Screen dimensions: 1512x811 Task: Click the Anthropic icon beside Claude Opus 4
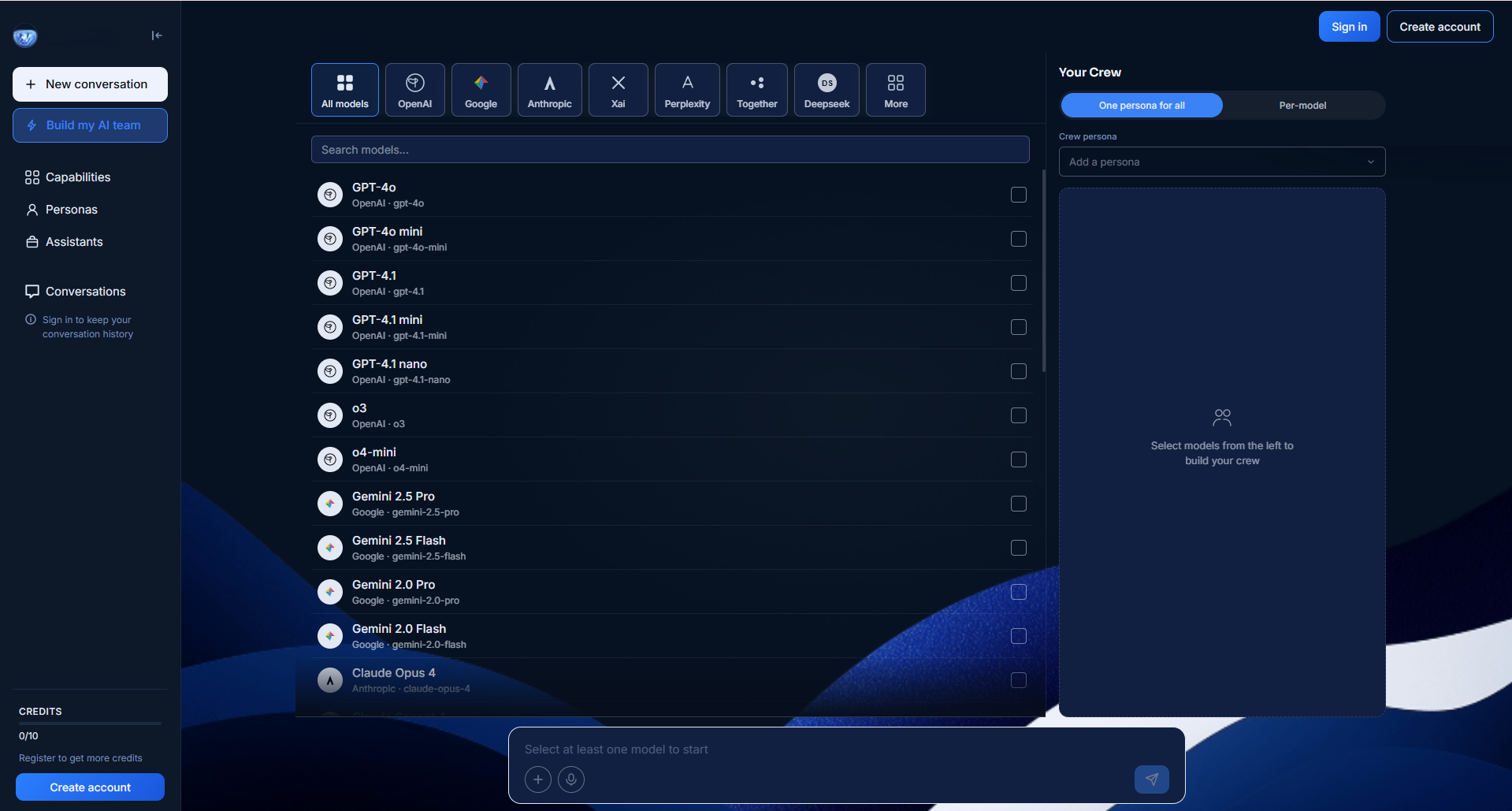pos(330,680)
